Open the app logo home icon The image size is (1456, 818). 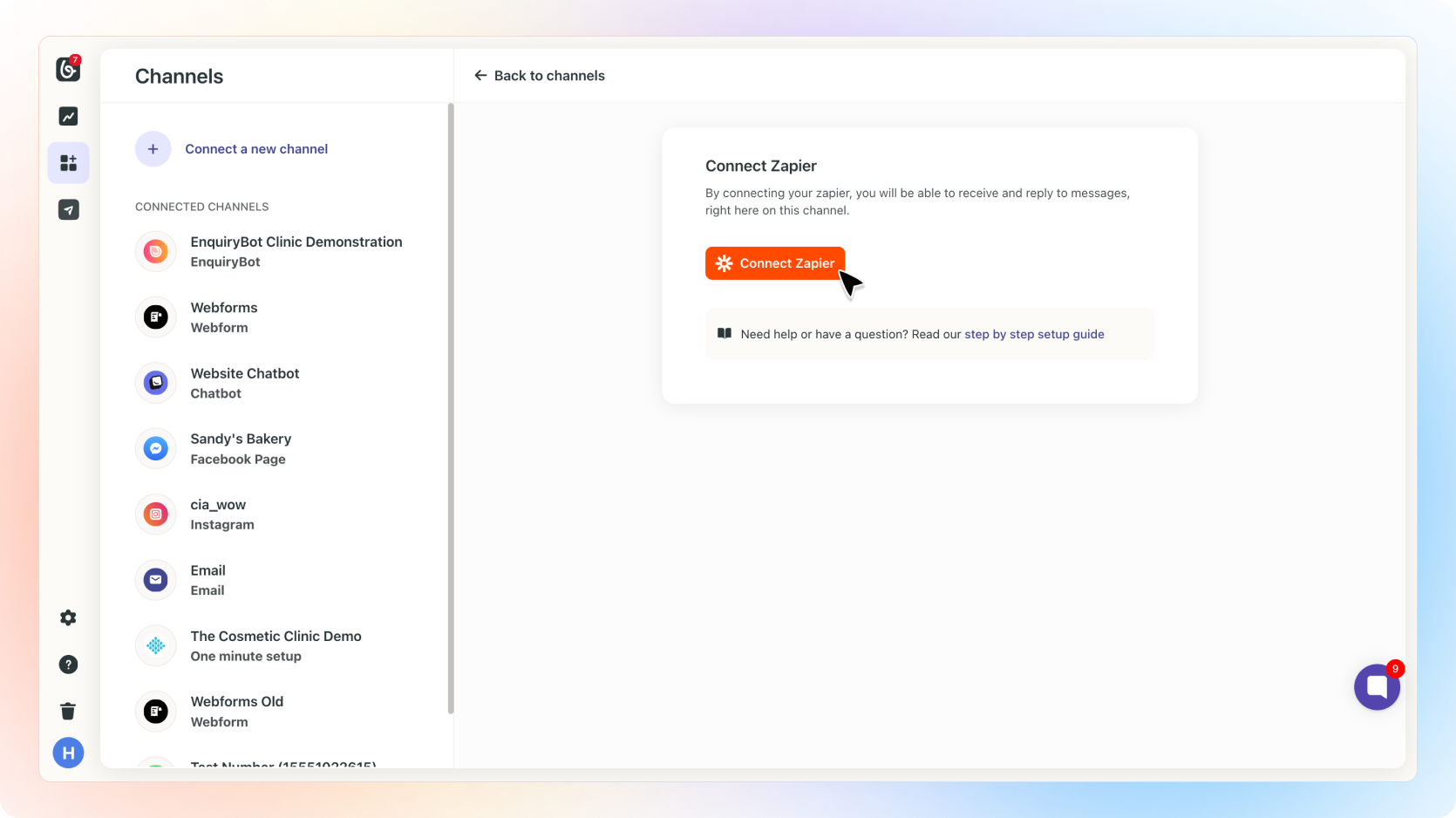(68, 68)
